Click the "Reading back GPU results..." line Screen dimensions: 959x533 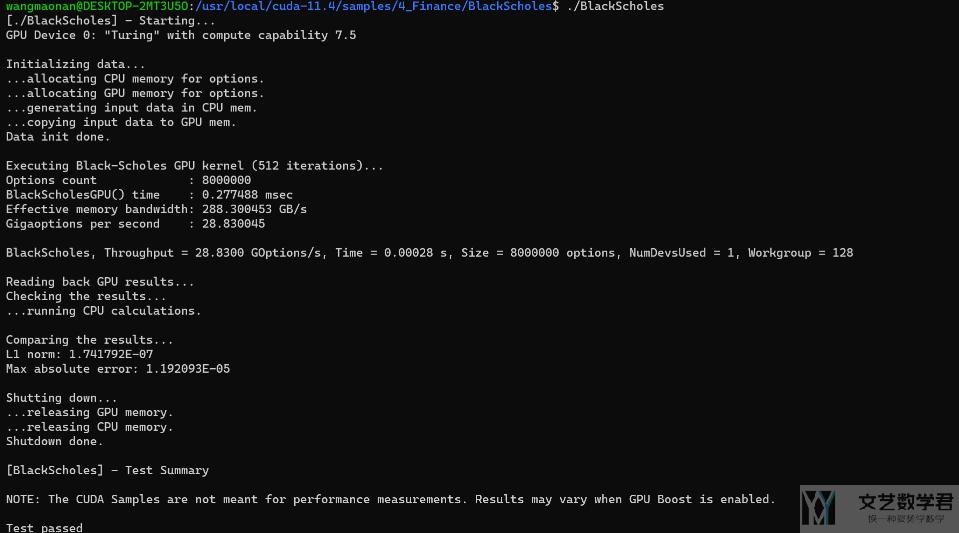point(100,282)
